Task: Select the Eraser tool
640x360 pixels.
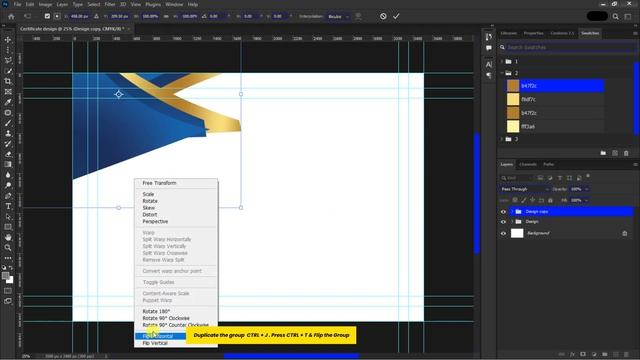Action: tap(8, 154)
